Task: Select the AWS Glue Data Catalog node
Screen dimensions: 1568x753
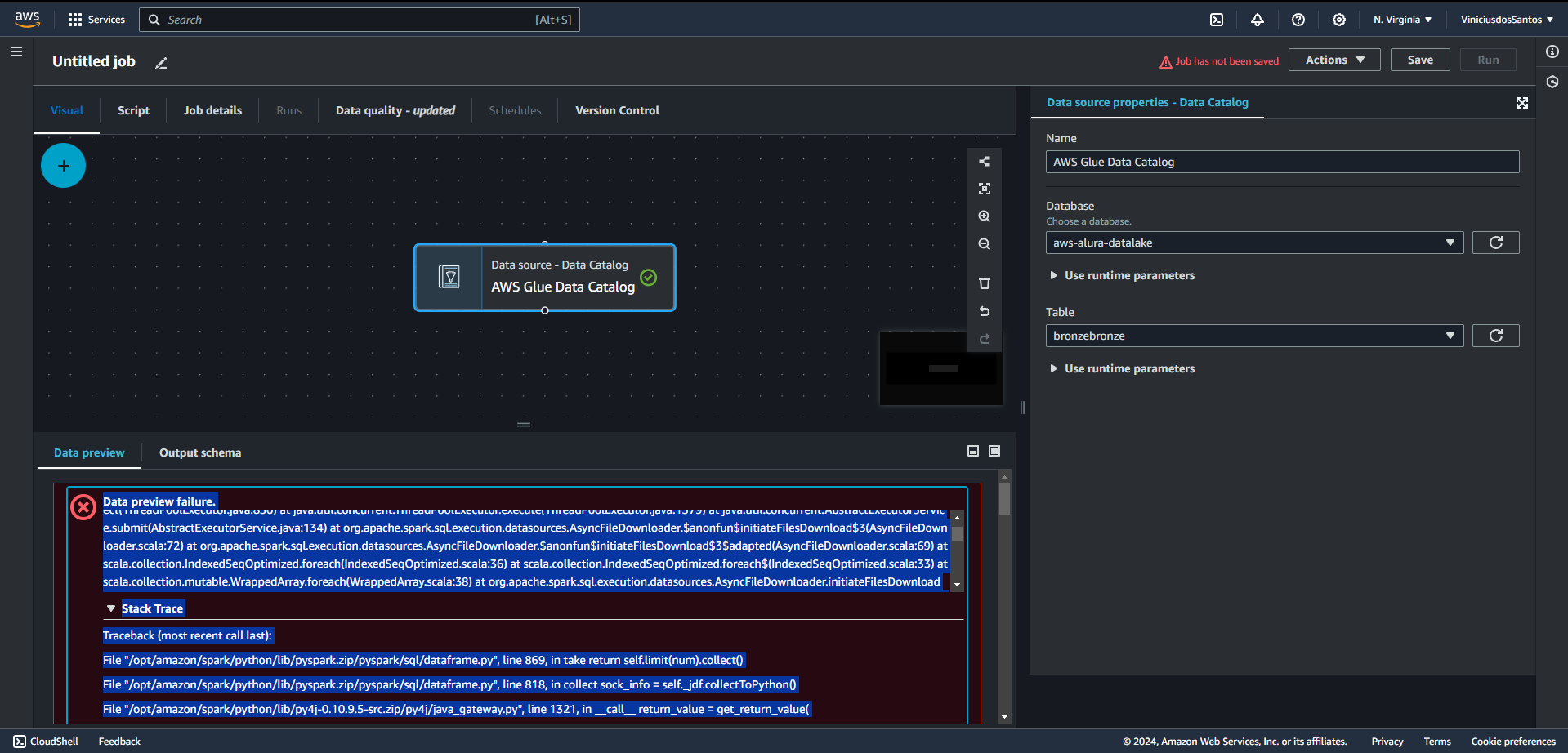Action: 544,278
